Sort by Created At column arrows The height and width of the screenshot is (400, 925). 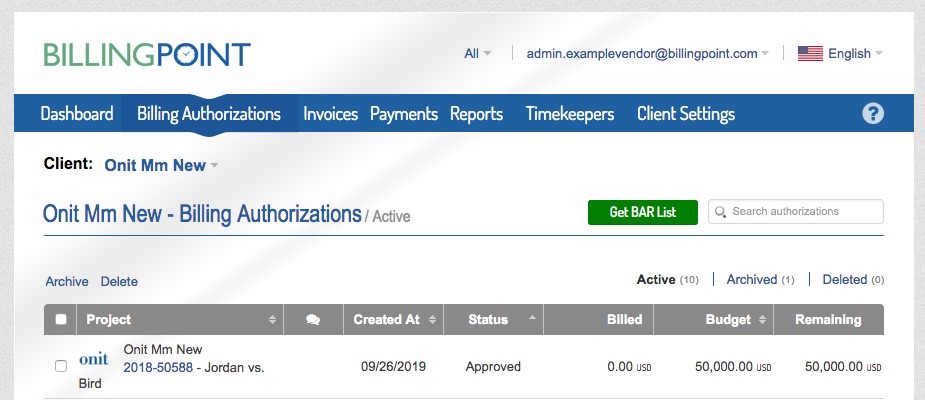[x=432, y=320]
